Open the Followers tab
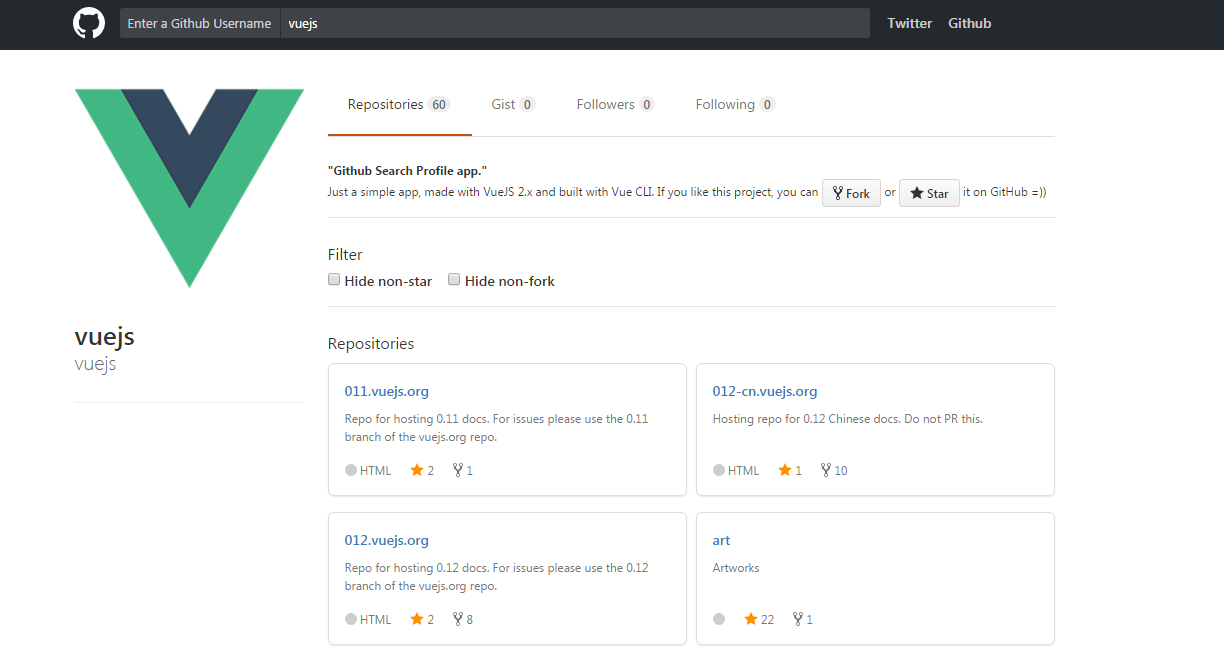This screenshot has width=1224, height=655. 615,104
